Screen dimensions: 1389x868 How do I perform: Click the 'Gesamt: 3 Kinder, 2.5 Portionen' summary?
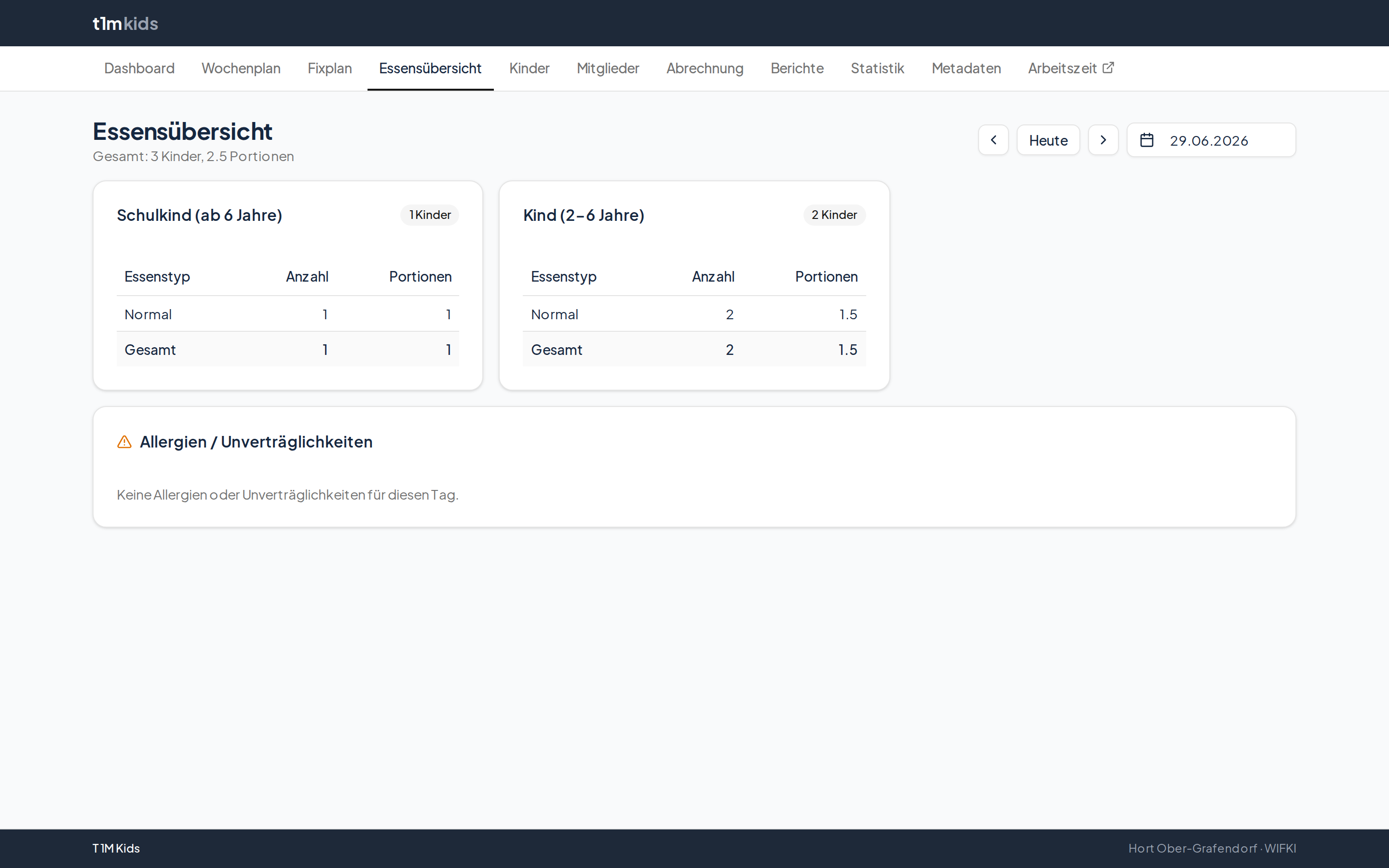[x=193, y=156]
